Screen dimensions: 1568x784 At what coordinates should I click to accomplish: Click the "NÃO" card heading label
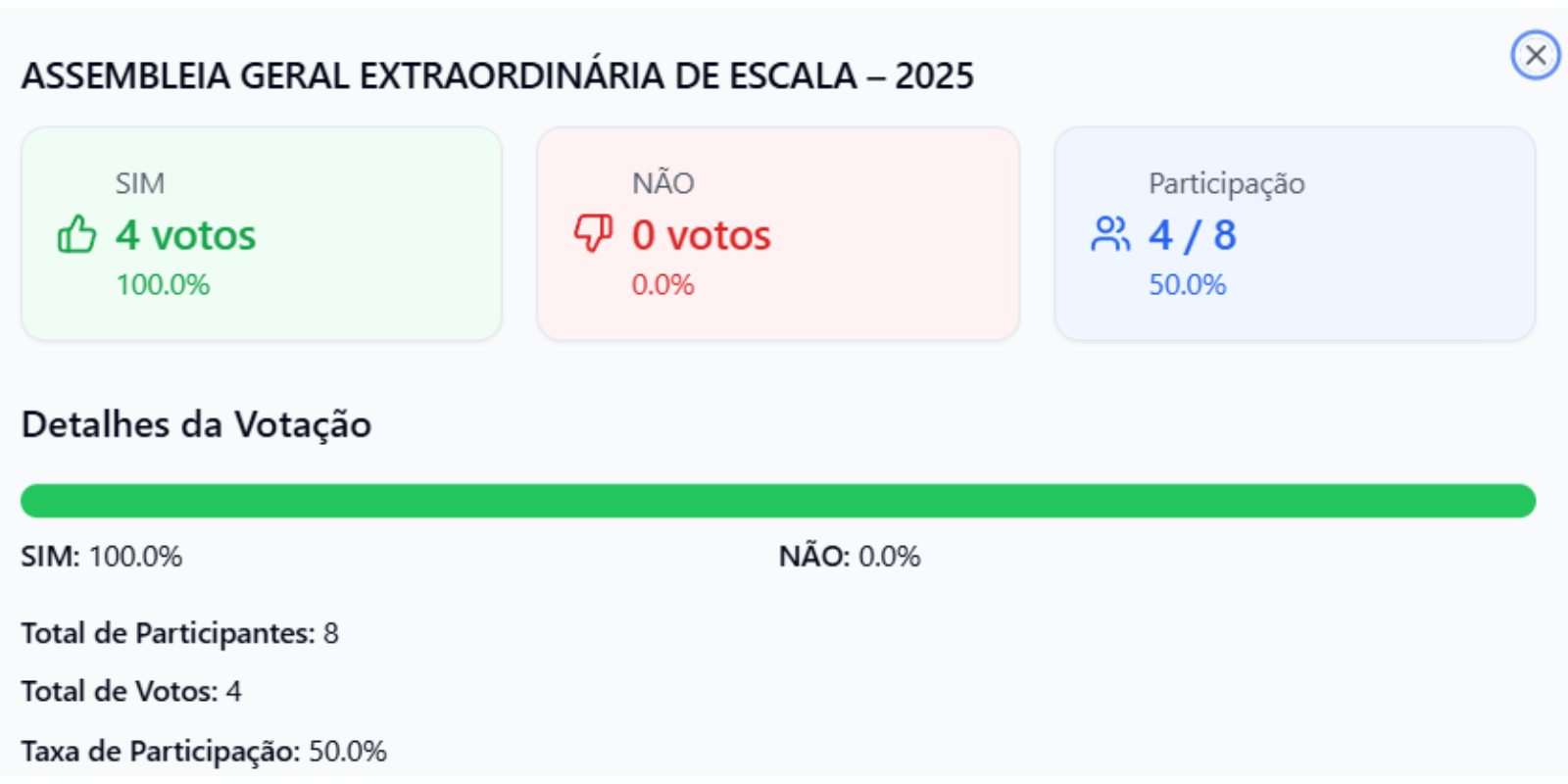point(662,183)
